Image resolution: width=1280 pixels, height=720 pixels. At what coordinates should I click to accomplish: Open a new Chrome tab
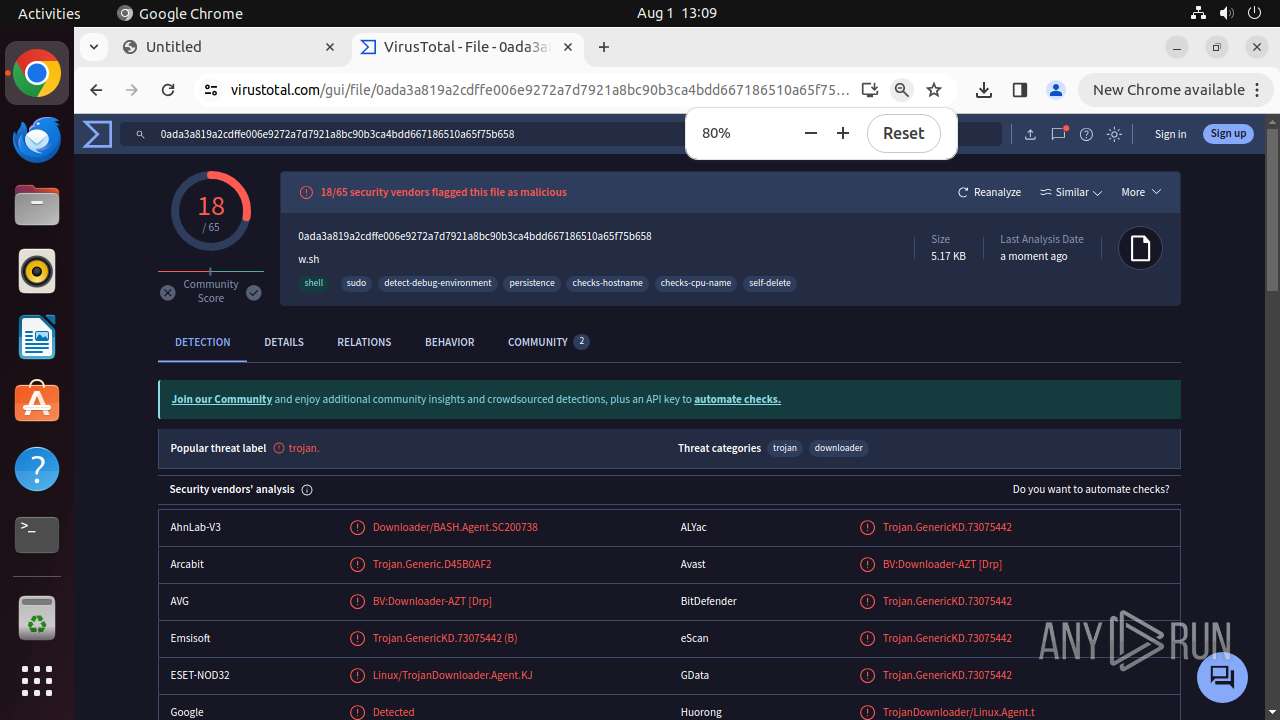604,47
